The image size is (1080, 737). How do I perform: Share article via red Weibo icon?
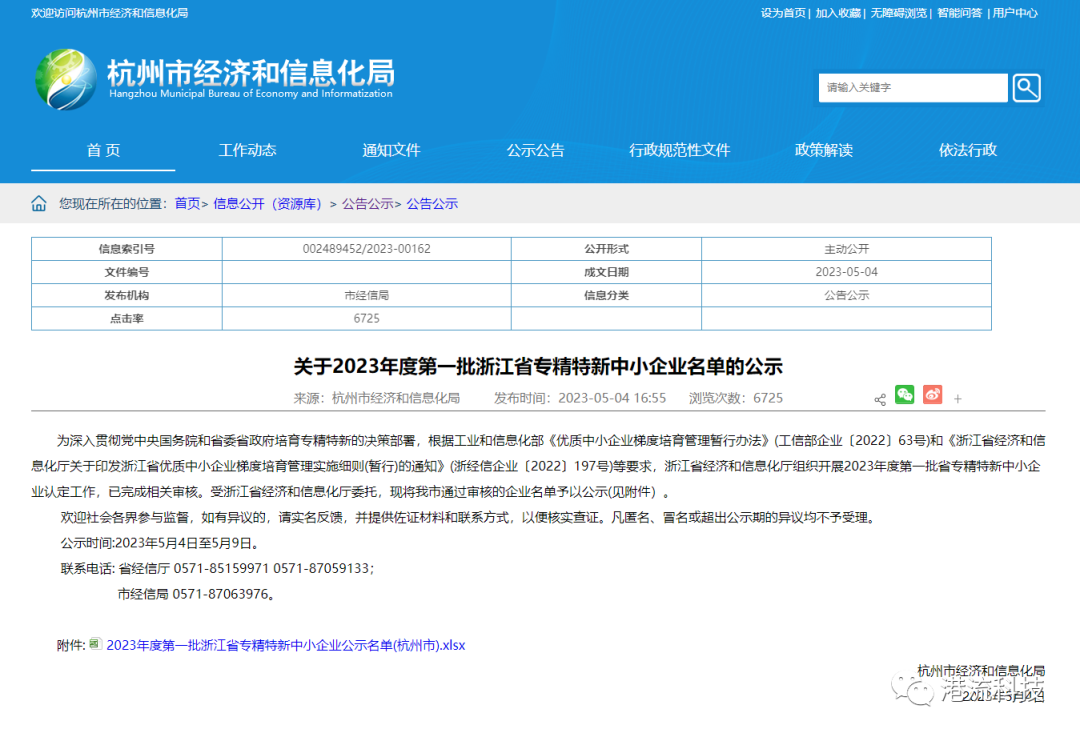click(932, 395)
